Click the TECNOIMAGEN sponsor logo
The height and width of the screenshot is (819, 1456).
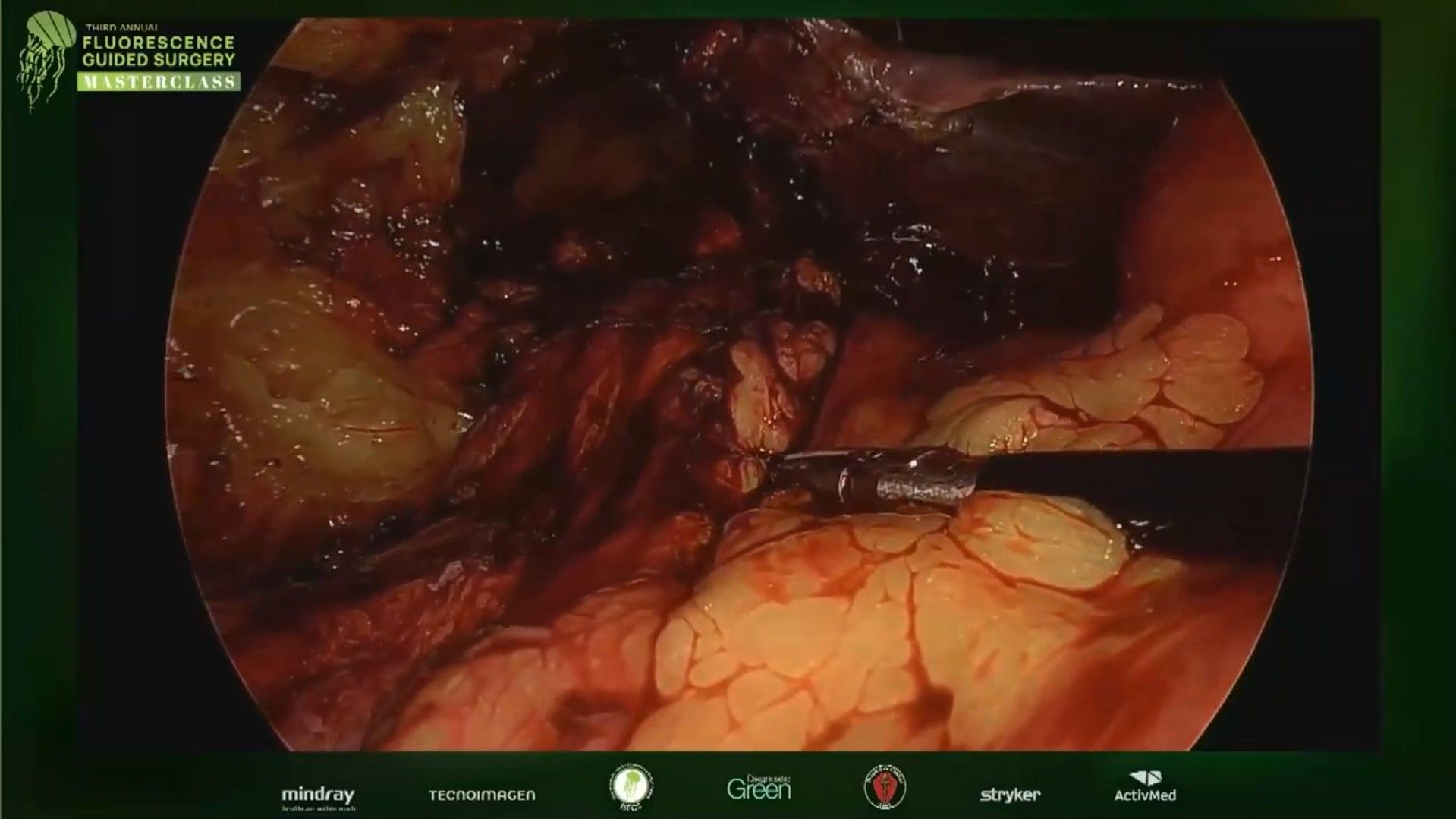pyautogui.click(x=482, y=795)
